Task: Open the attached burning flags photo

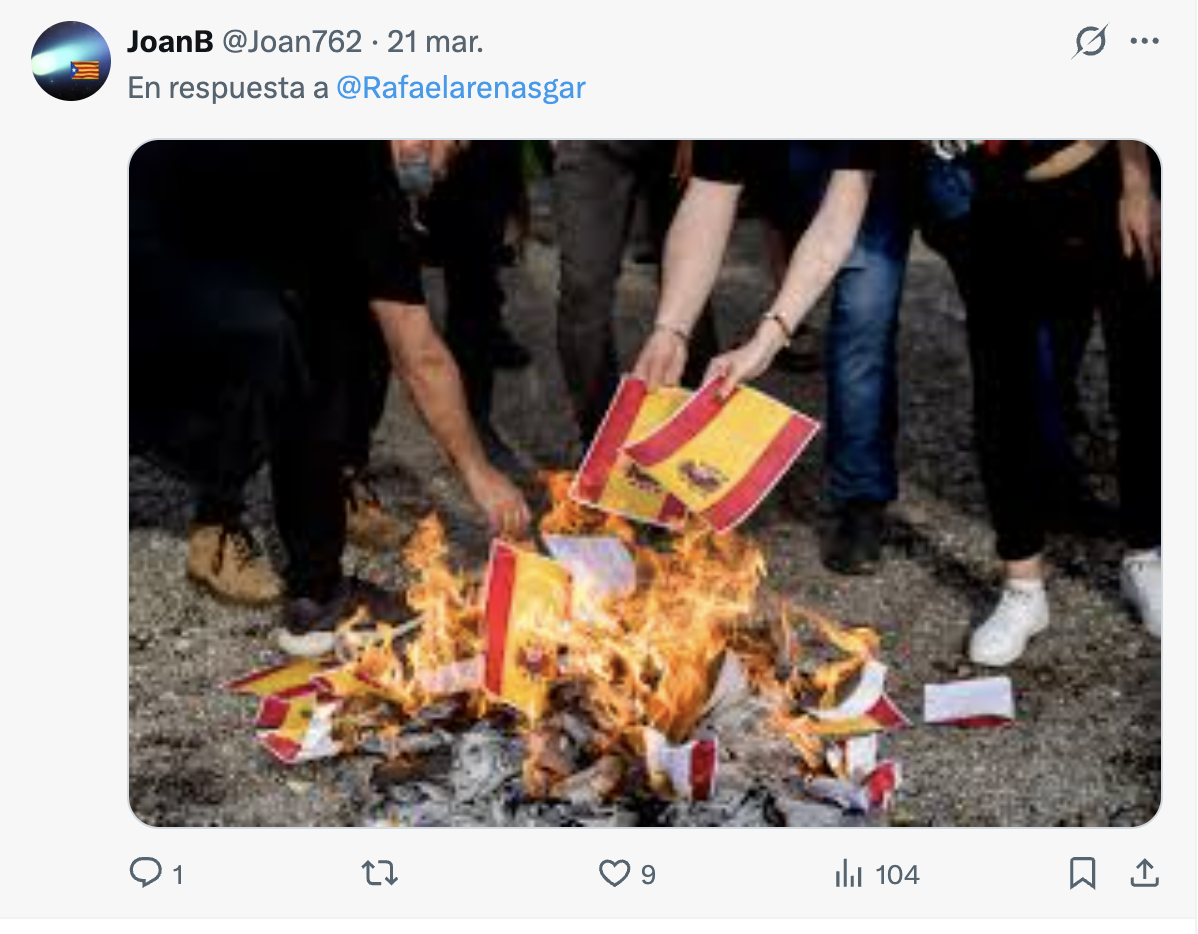Action: tap(645, 483)
